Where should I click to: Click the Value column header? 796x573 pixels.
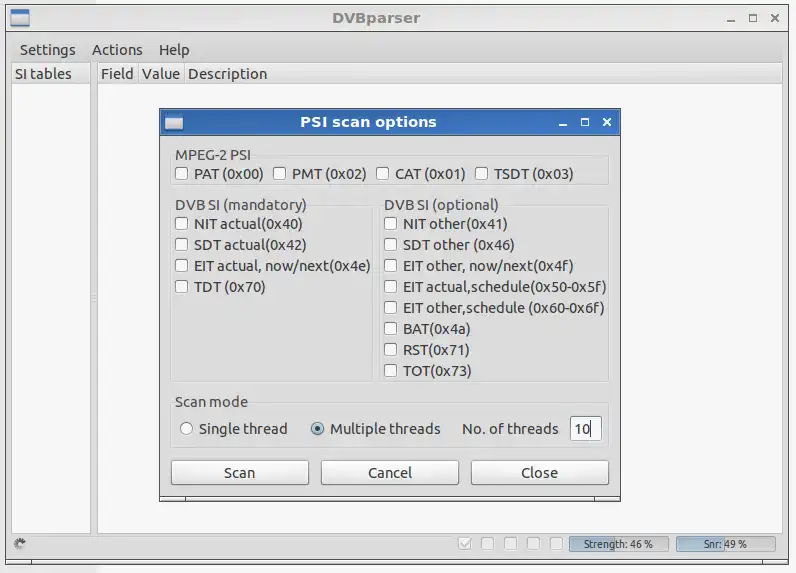(x=161, y=74)
